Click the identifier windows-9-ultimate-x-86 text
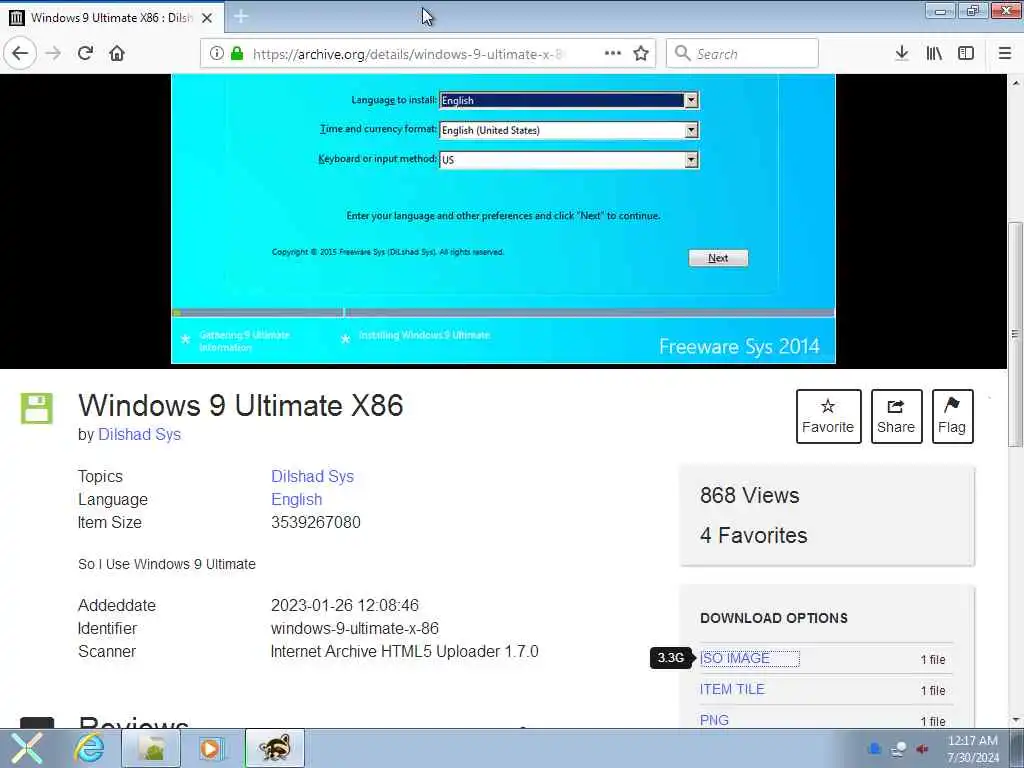 pos(355,628)
